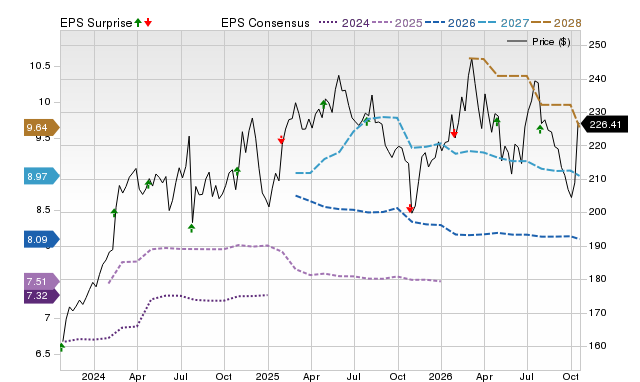Image resolution: width=640 pixels, height=382 pixels.
Task: Click the dark blue 8.09 value tag
Action: (x=42, y=240)
